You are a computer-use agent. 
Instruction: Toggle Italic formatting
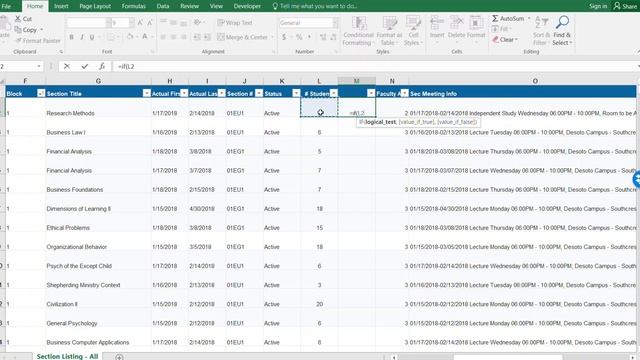pyautogui.click(x=82, y=37)
